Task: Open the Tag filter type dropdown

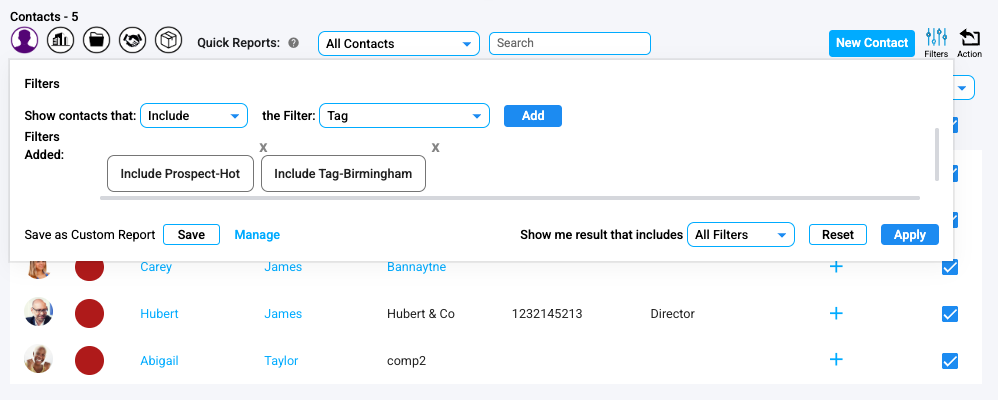Action: coord(404,116)
